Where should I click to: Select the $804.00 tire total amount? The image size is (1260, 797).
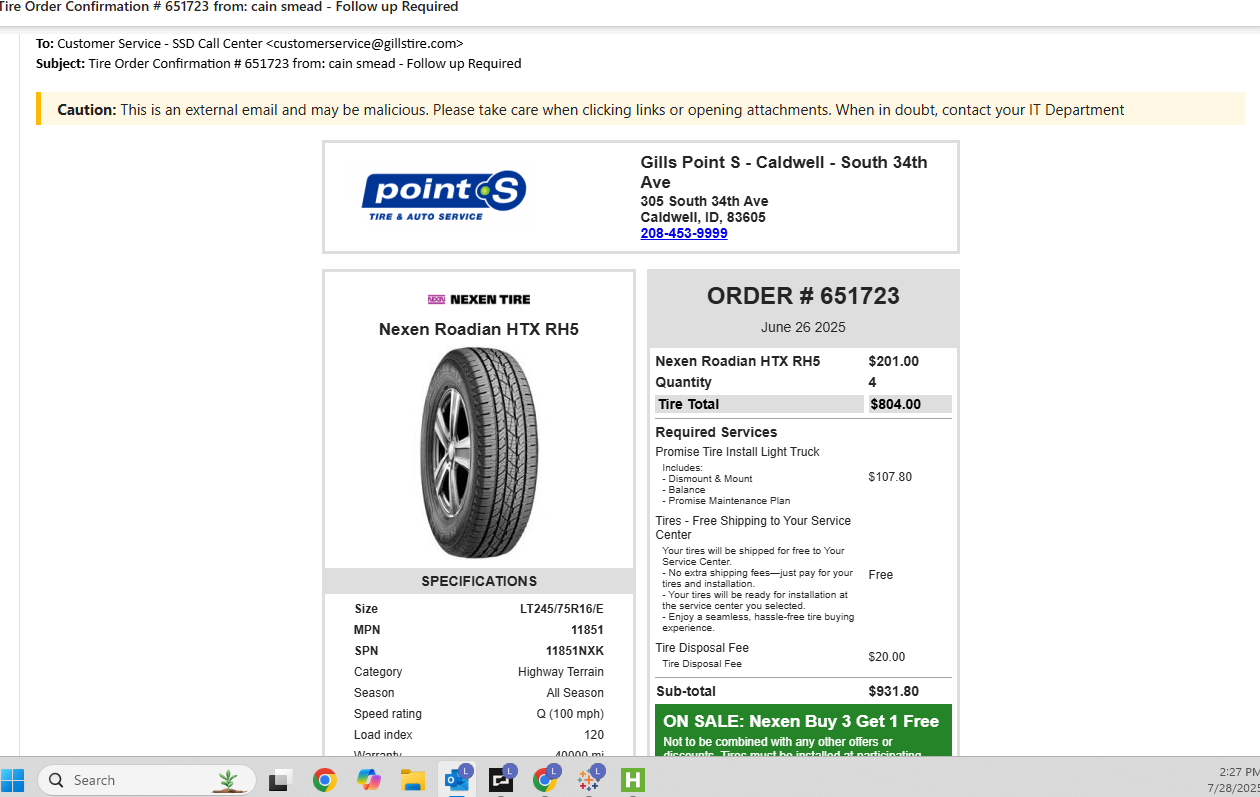click(x=896, y=404)
